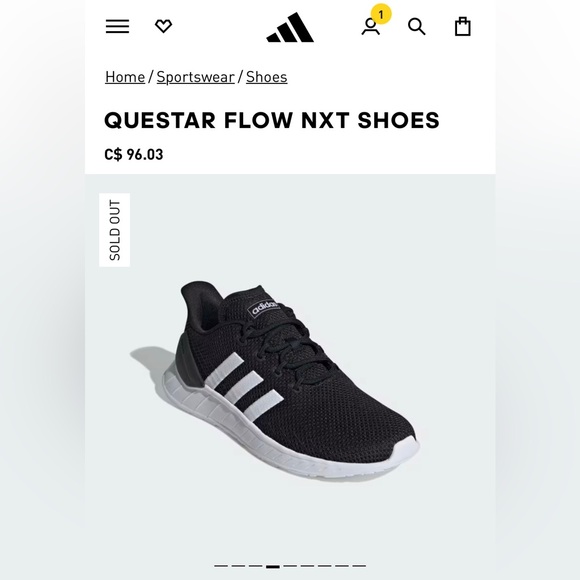Open the wishlist heart icon
Viewport: 580px width, 580px height.
[x=163, y=26]
